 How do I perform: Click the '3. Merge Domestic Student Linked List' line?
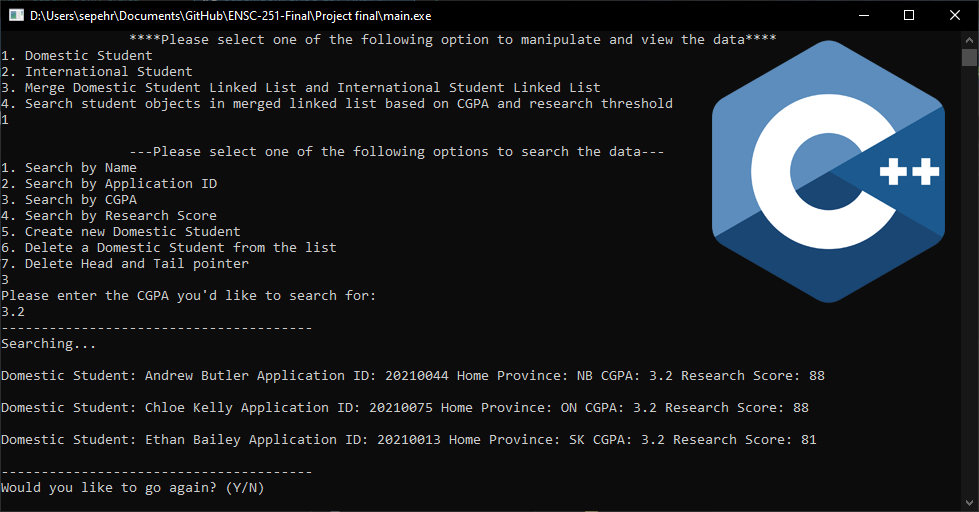point(300,87)
